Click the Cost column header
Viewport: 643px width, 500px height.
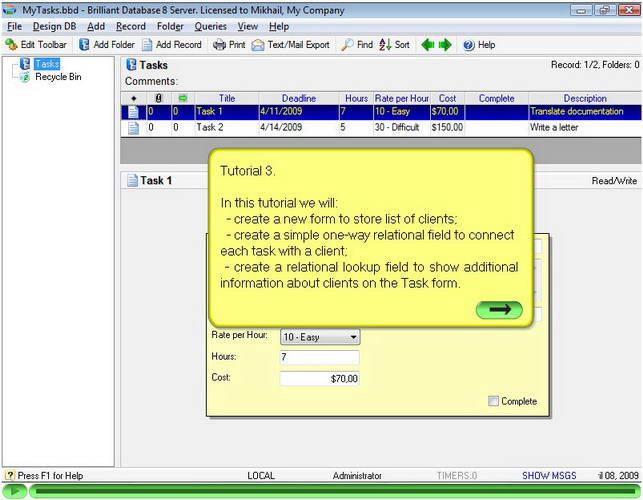[447, 98]
